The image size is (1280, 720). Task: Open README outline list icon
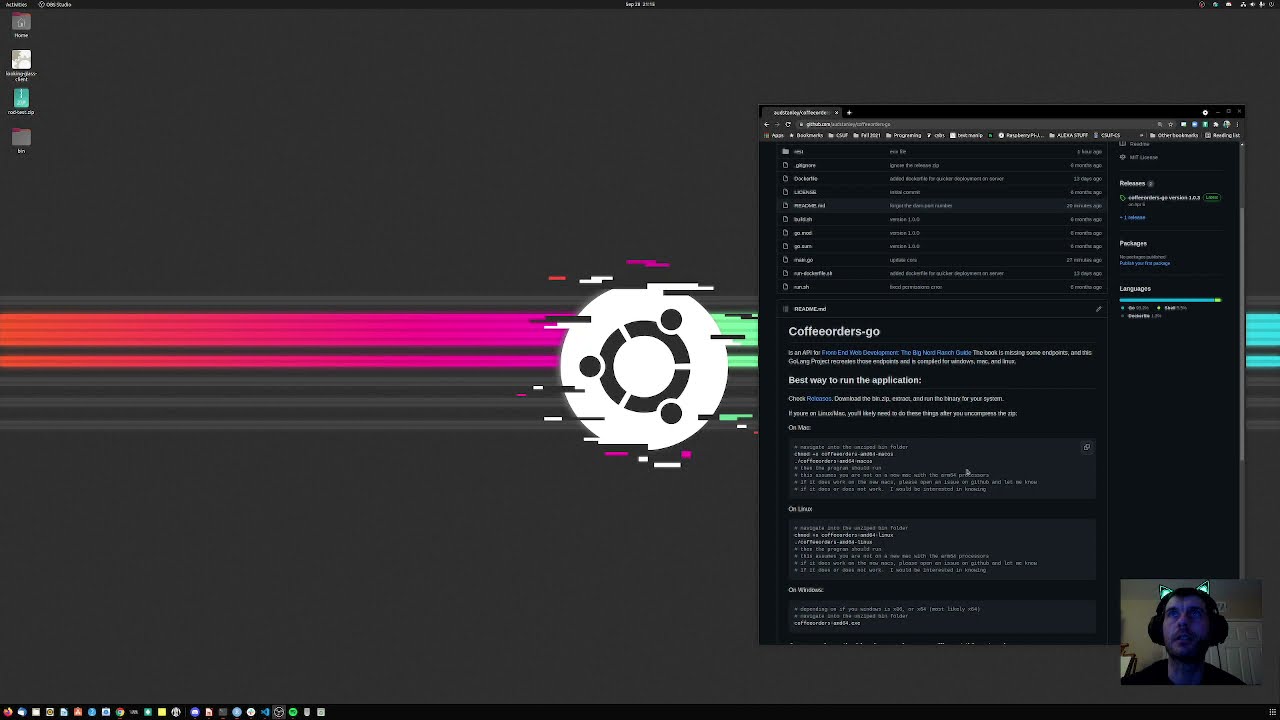click(x=786, y=309)
